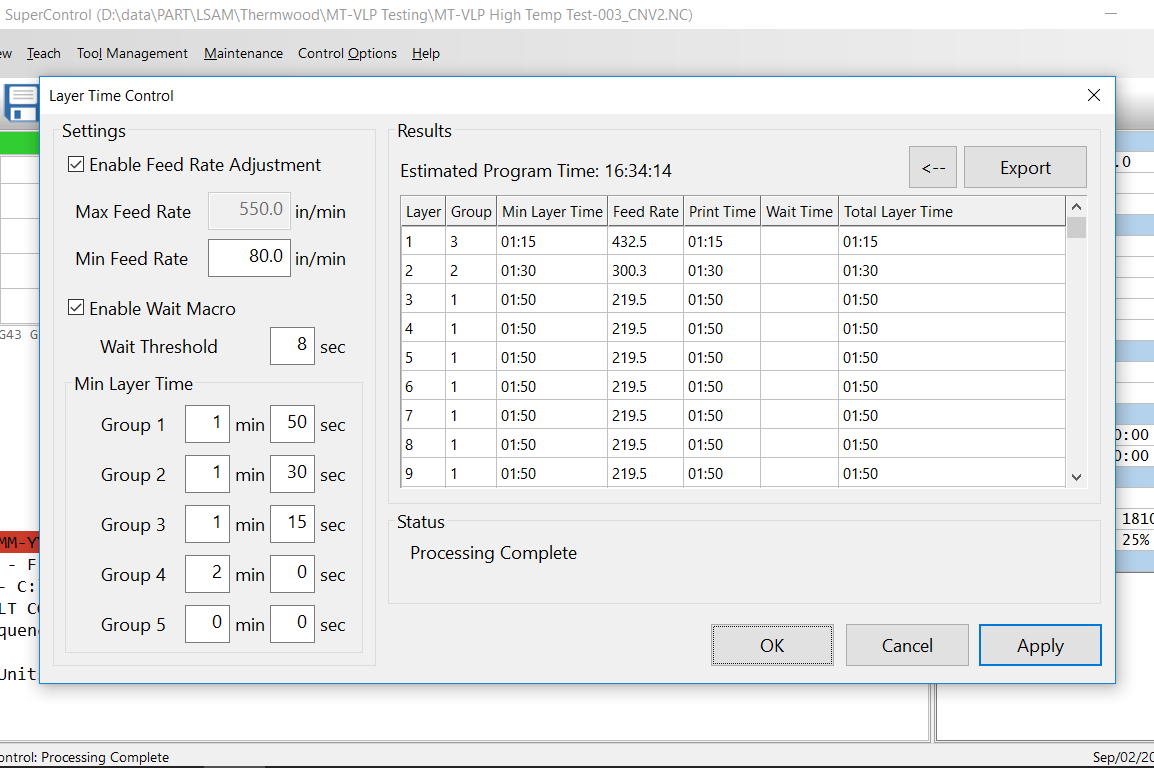Confirm settings with OK
The height and width of the screenshot is (768, 1154).
coord(772,645)
